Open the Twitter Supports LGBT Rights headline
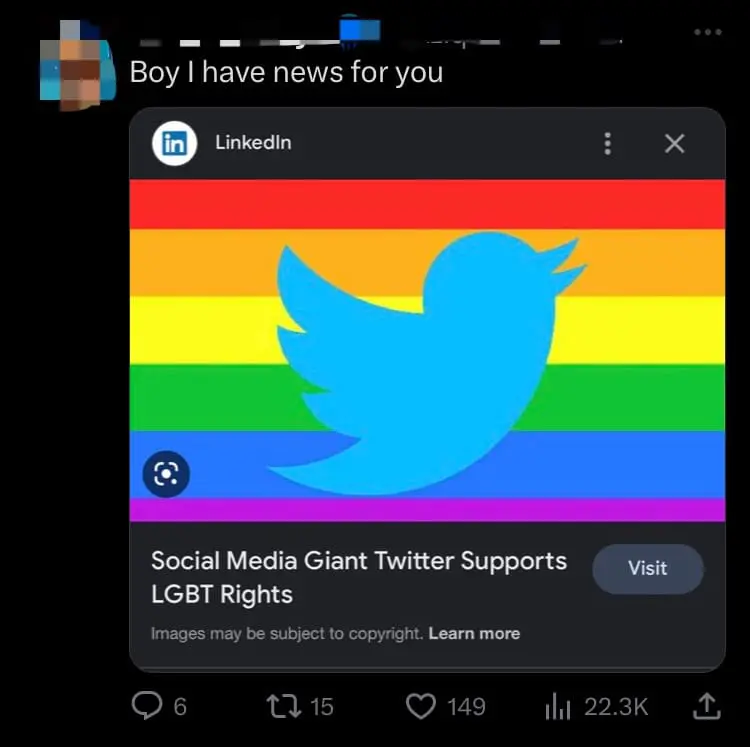750x747 pixels. (x=358, y=577)
